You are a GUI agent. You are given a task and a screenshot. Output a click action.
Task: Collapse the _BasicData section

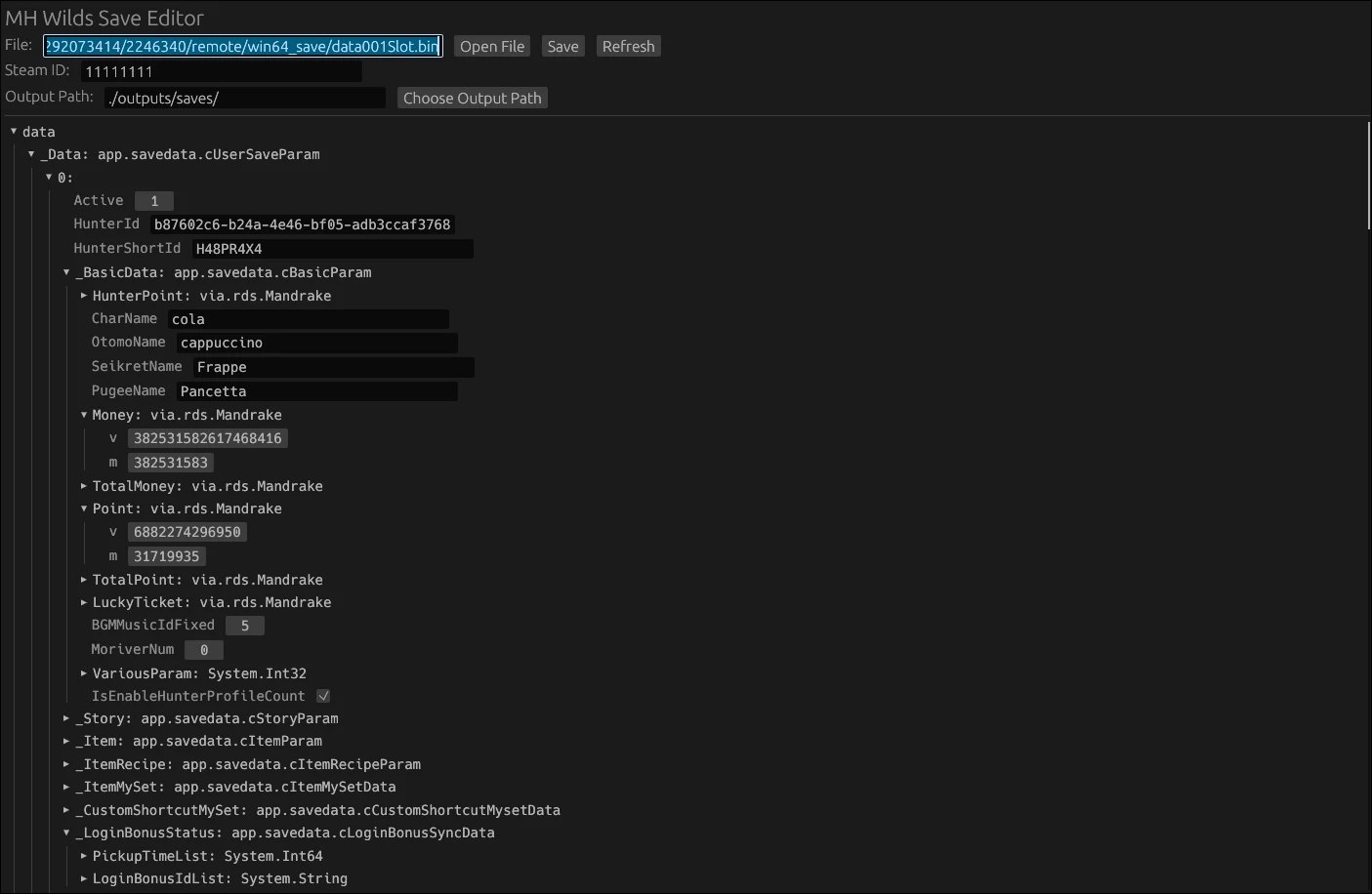click(66, 272)
